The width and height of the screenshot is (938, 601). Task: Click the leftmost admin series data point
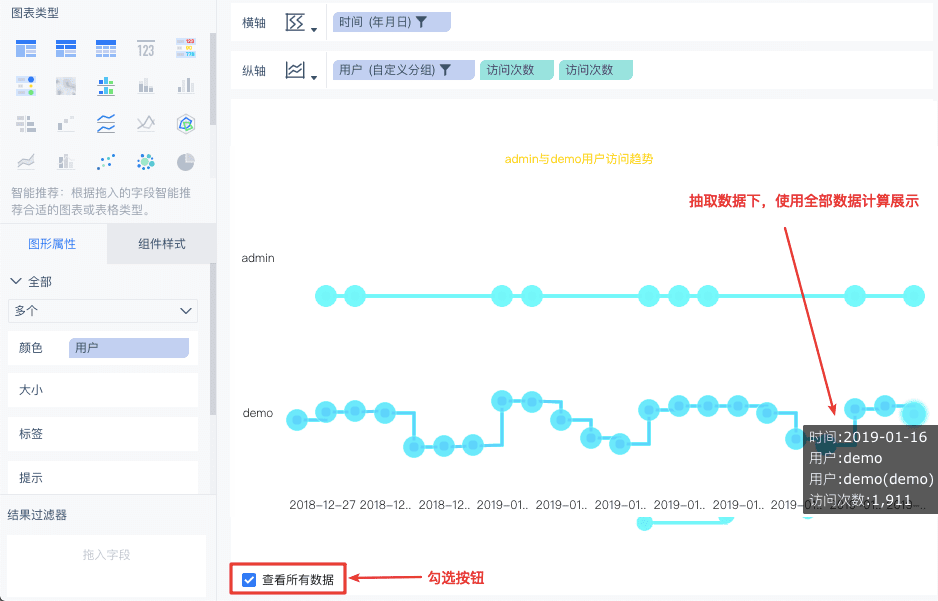pos(326,296)
